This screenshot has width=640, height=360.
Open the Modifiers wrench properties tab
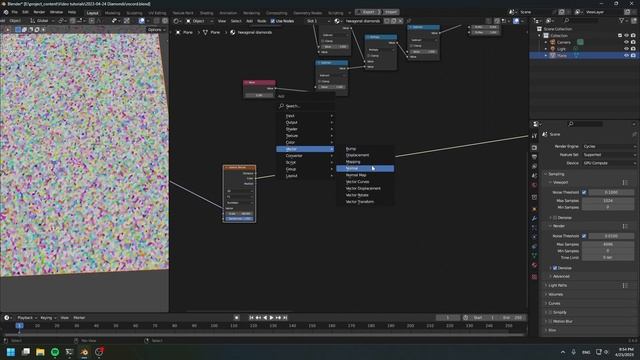534,219
